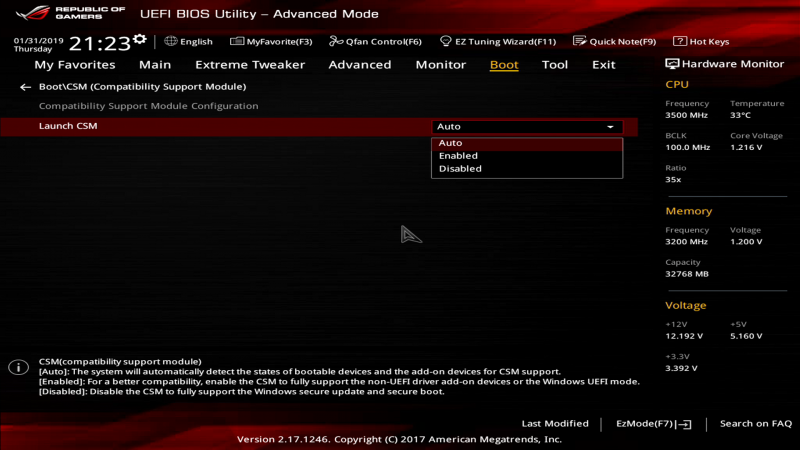The width and height of the screenshot is (800, 450).
Task: Select Auto in the Launch CSM list
Action: pyautogui.click(x=527, y=143)
